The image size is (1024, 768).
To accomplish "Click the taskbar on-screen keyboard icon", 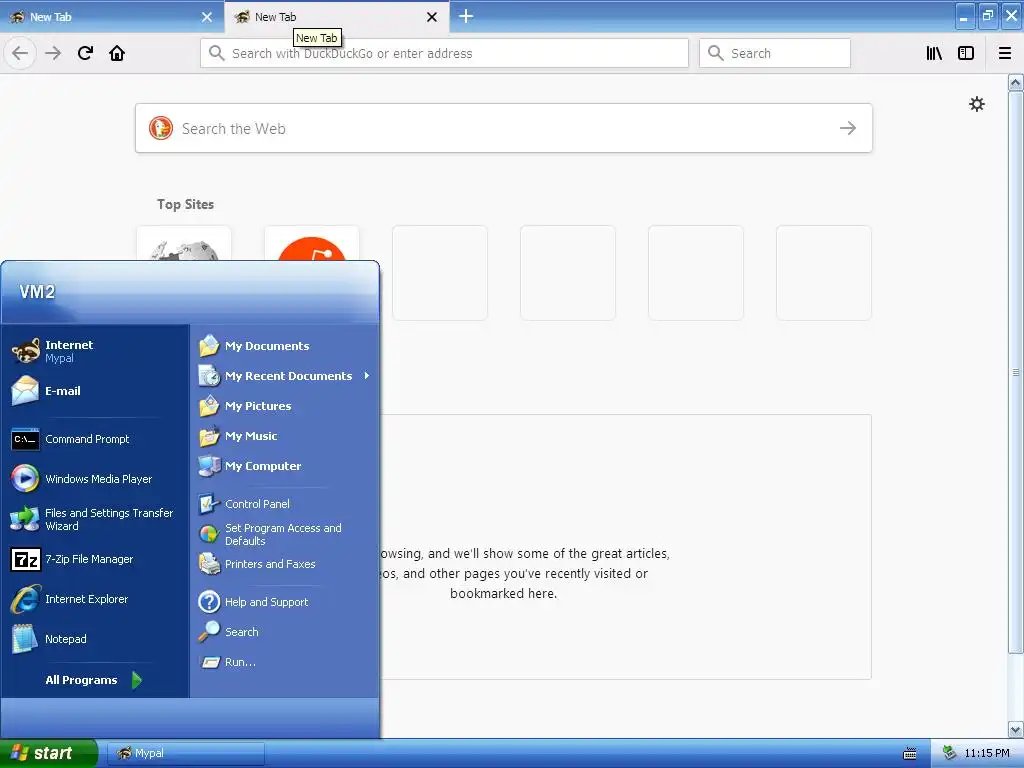I will [x=909, y=754].
